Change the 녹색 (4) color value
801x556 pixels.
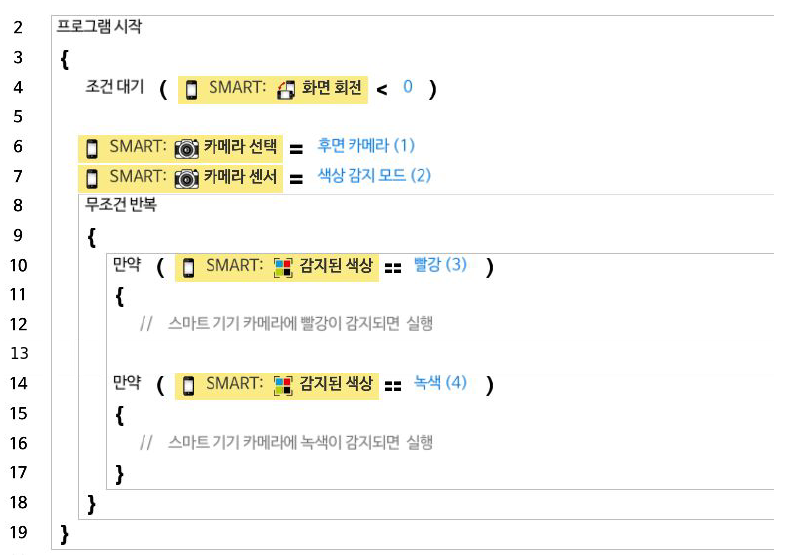pos(440,383)
